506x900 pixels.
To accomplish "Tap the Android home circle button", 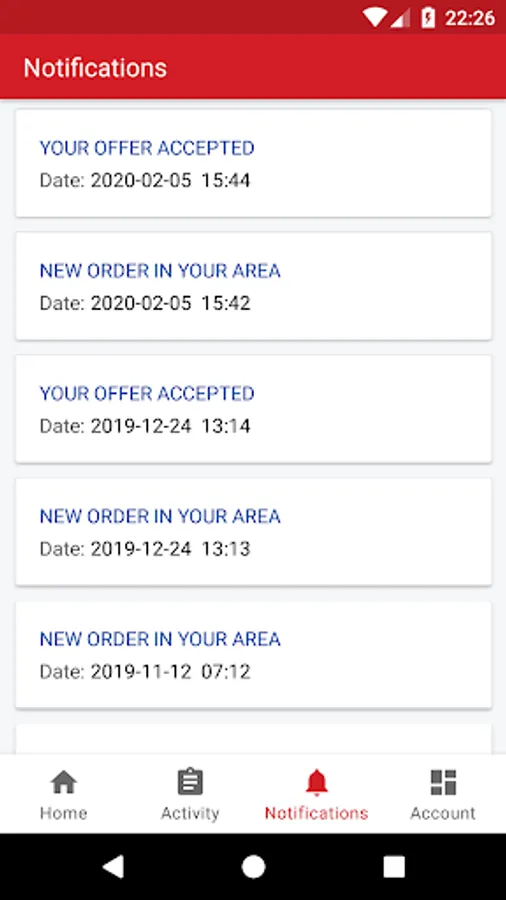I will pos(253,867).
